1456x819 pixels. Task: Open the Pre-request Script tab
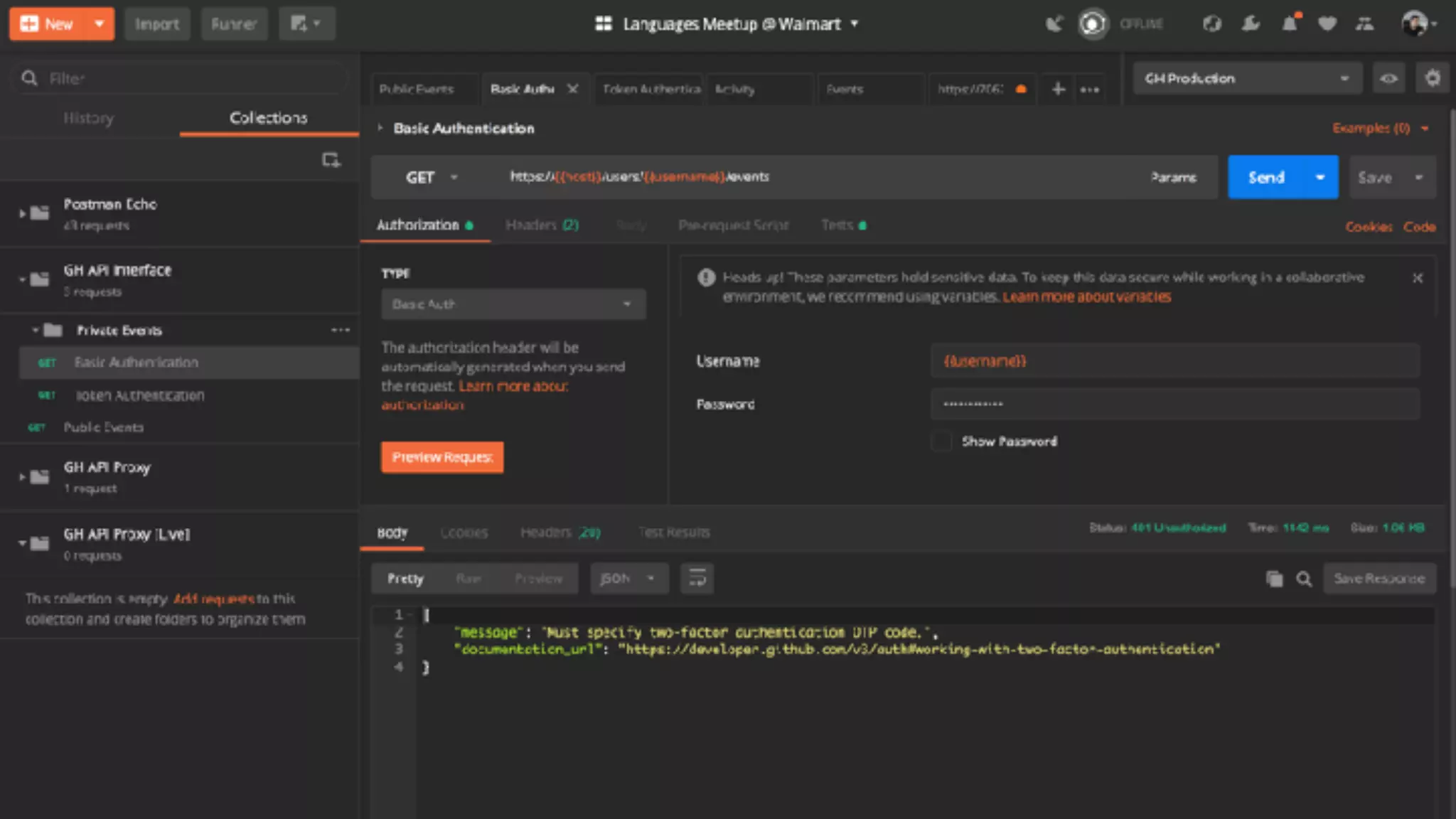click(x=733, y=225)
